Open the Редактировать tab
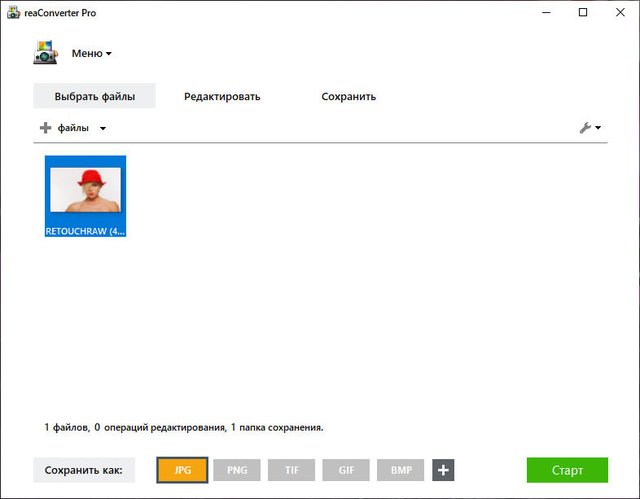This screenshot has width=640, height=499. pos(222,97)
